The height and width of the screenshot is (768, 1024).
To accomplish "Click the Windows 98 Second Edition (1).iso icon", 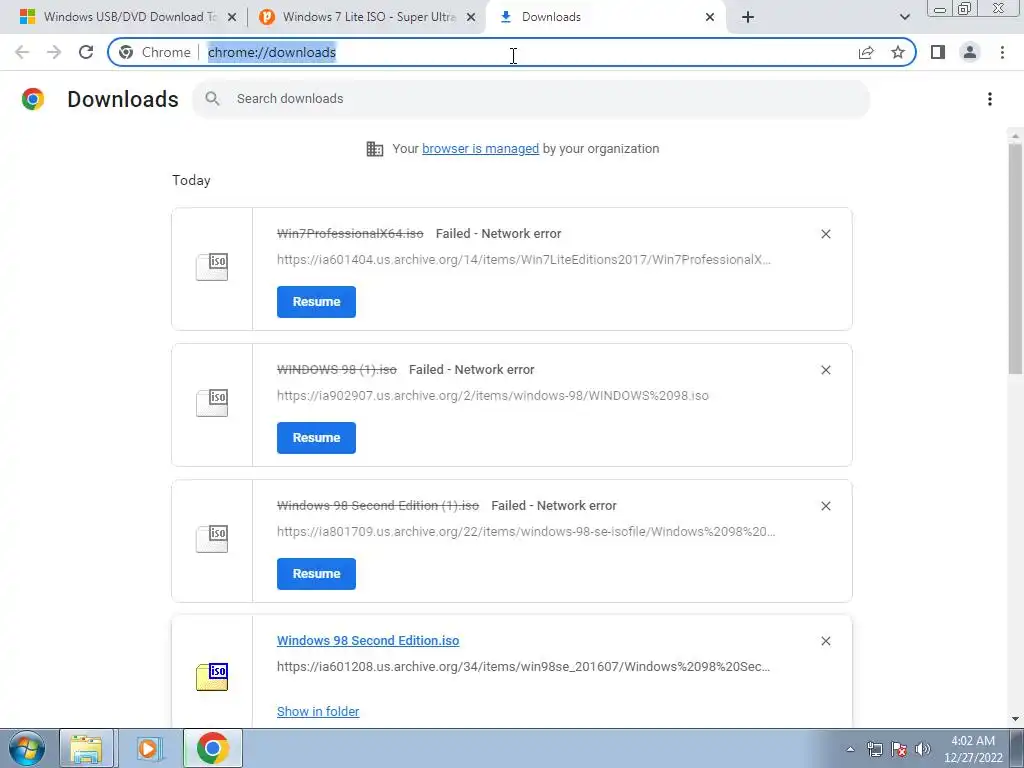I will pos(212,538).
